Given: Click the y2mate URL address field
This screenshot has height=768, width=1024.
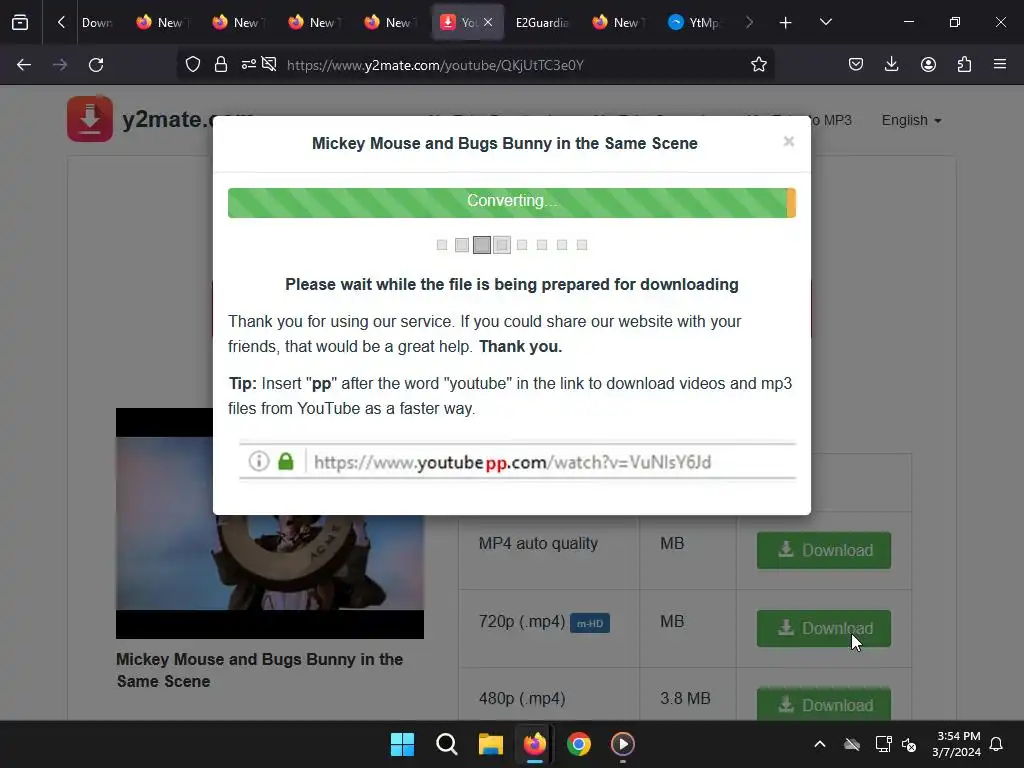Looking at the screenshot, I should coord(435,65).
